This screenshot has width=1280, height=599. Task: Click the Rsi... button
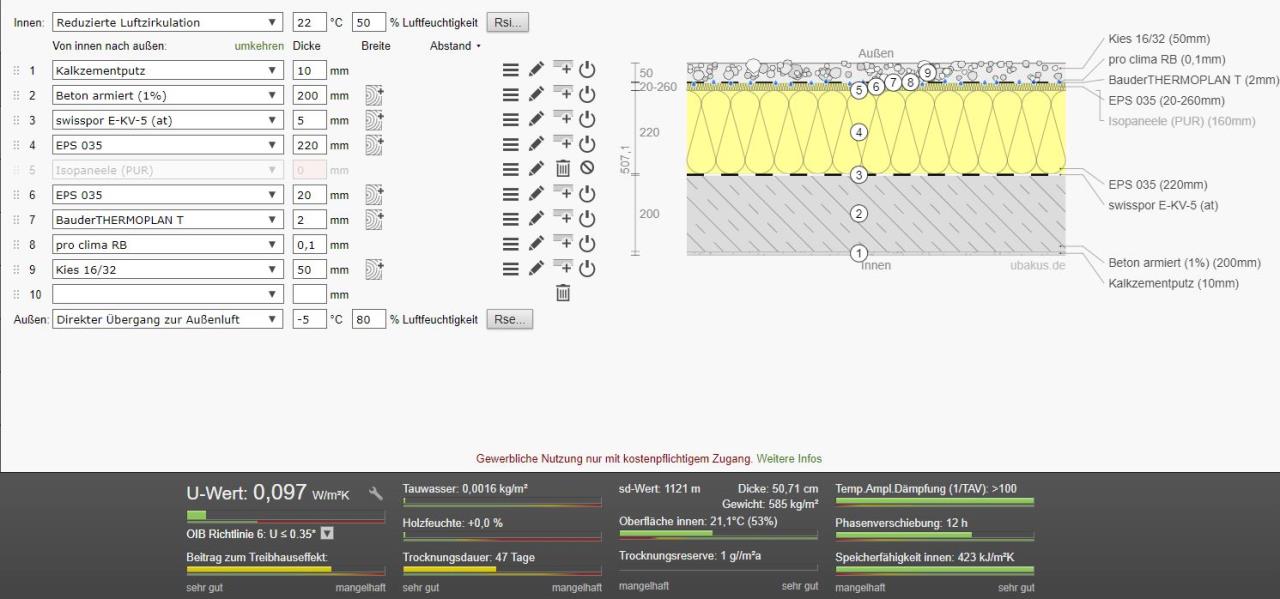(508, 22)
